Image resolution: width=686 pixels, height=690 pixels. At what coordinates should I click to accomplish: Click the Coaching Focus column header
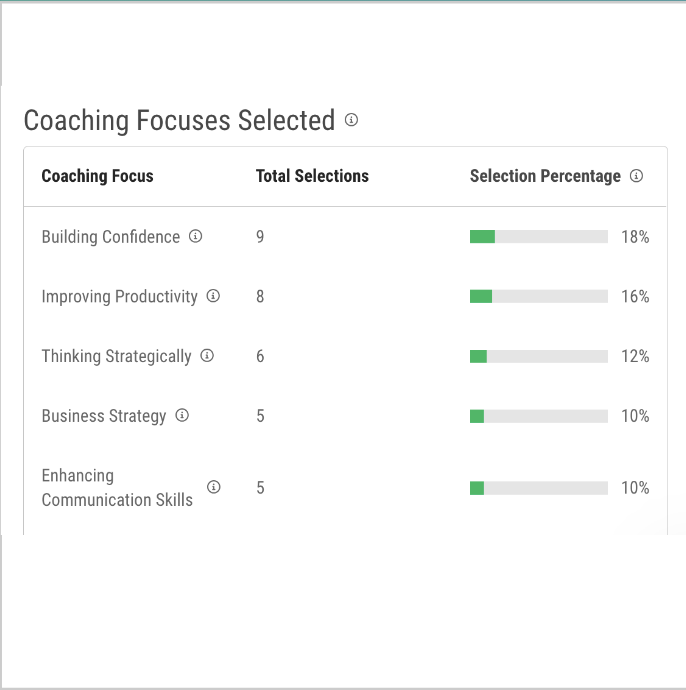(x=97, y=176)
